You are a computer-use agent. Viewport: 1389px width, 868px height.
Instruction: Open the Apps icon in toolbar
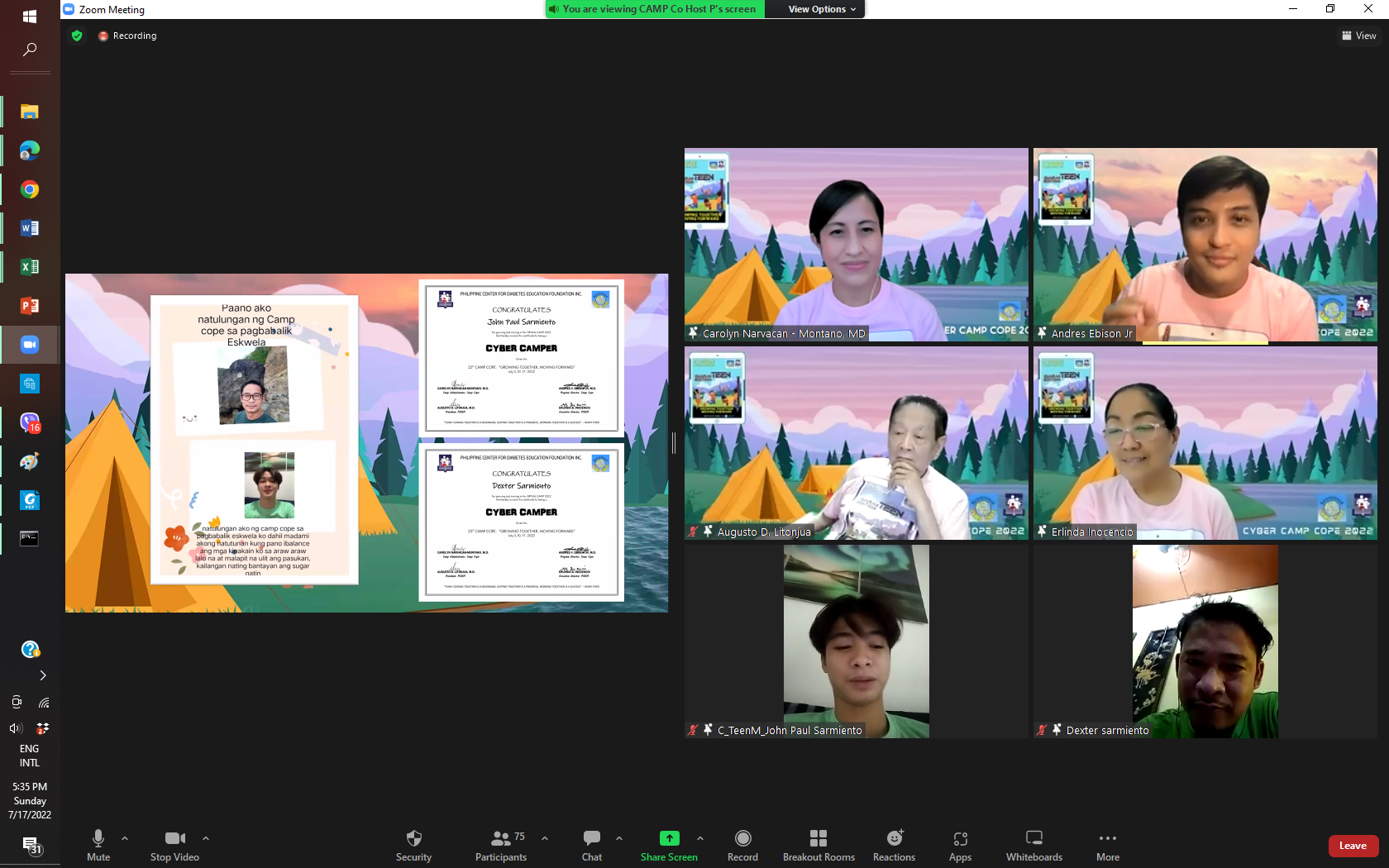pyautogui.click(x=960, y=839)
